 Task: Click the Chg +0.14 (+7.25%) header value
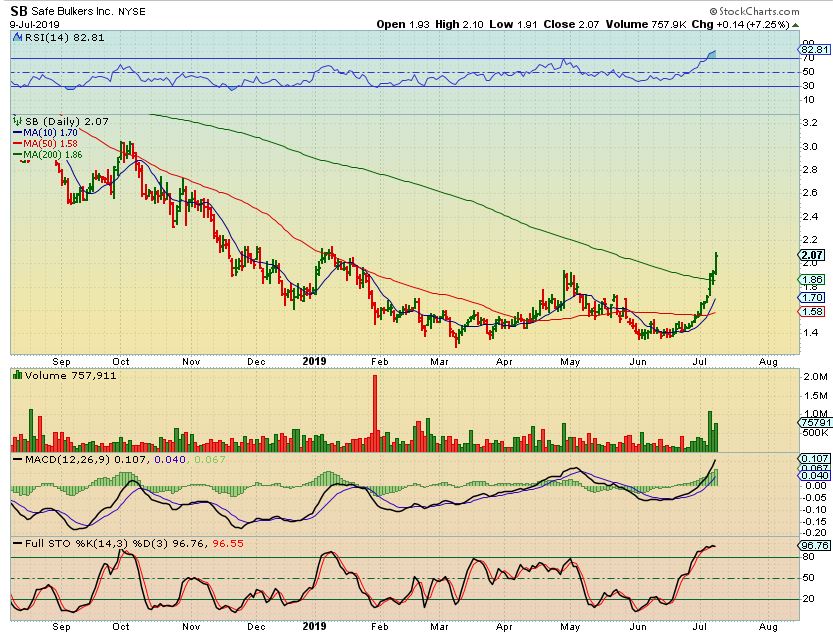point(775,24)
